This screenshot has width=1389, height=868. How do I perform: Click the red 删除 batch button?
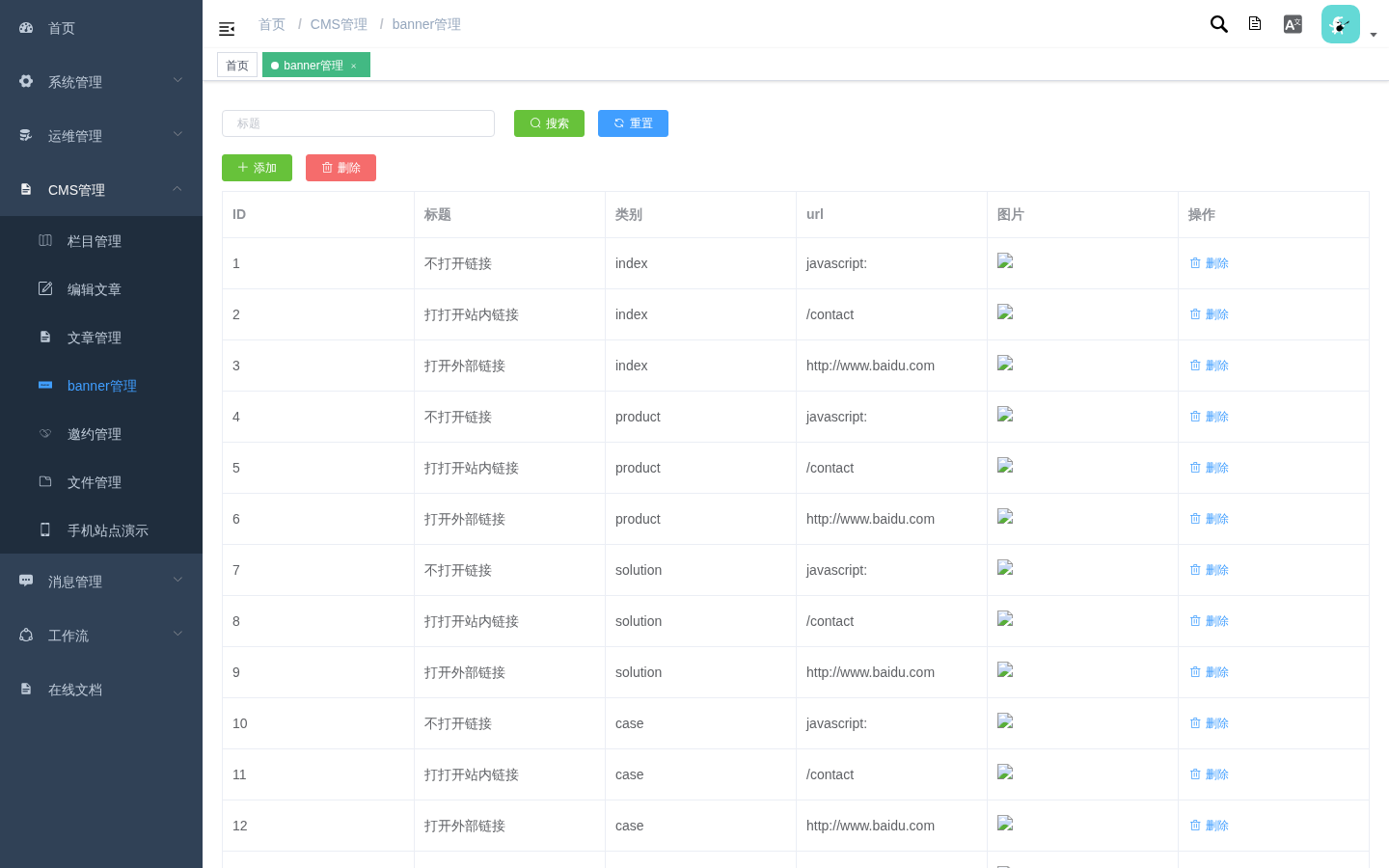340,168
